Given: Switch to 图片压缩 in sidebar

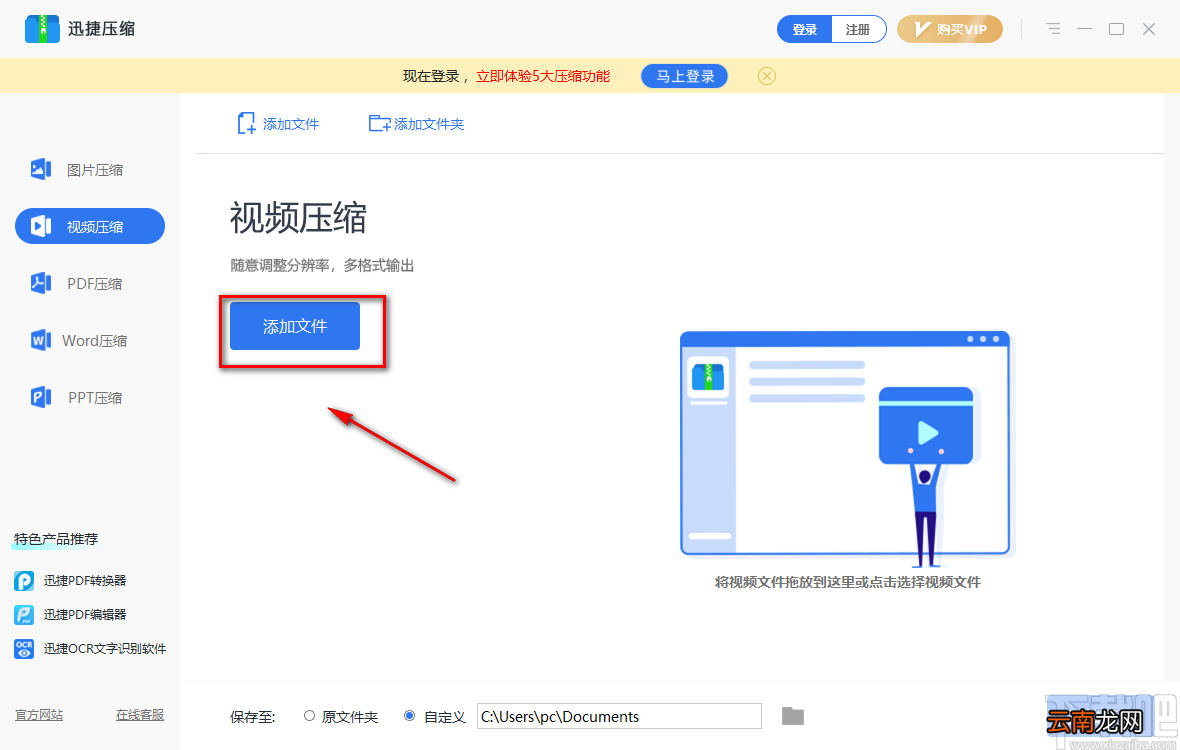Looking at the screenshot, I should click(90, 169).
